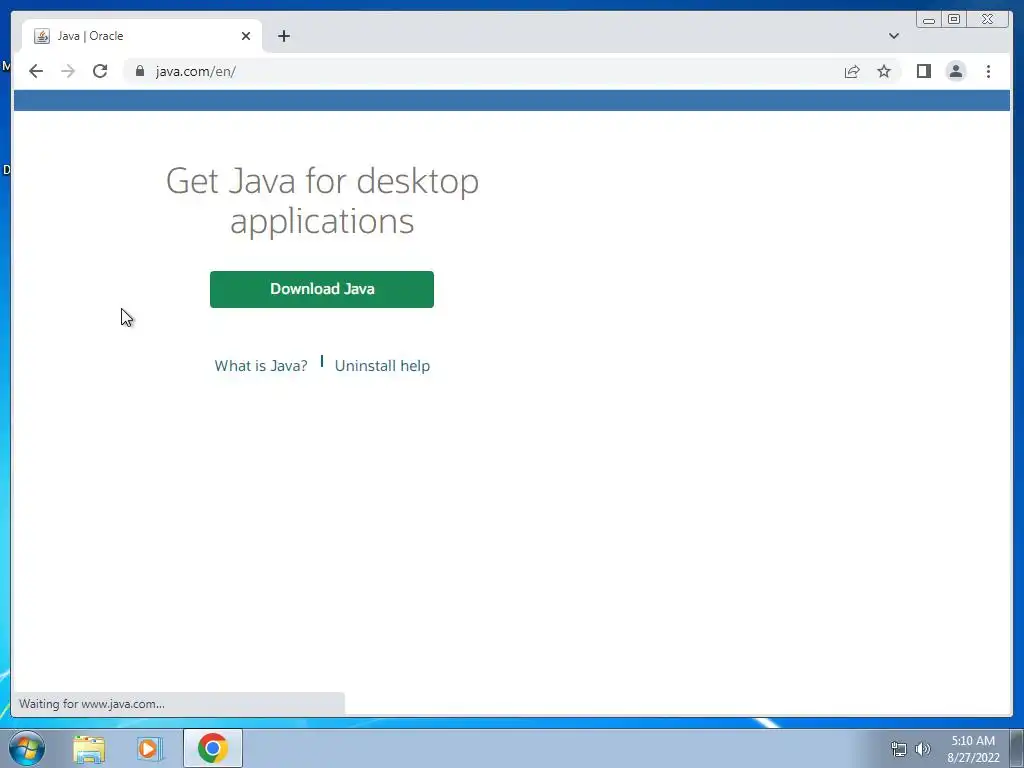Viewport: 1024px width, 768px height.
Task: Click the 'Waiting for www.java.com...' status text
Action: click(91, 704)
